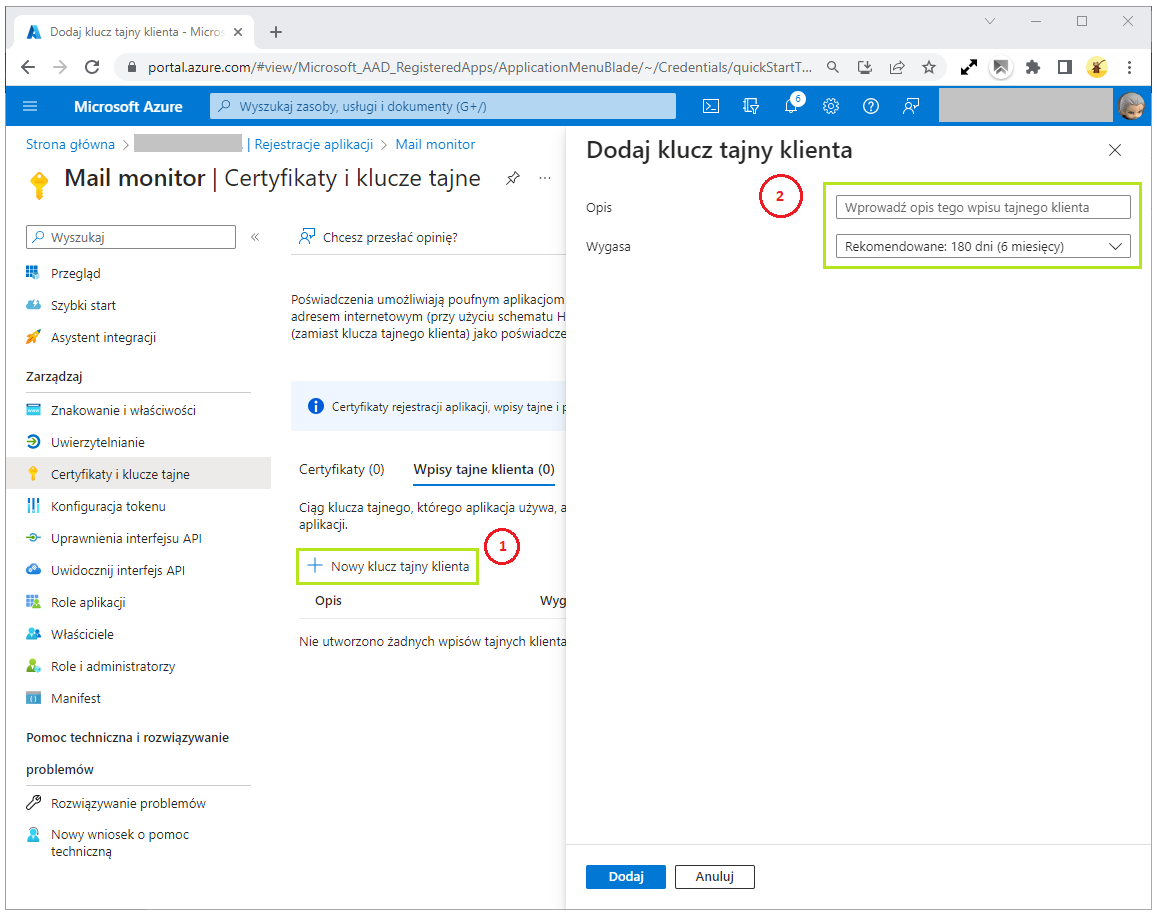
Task: Click the Opis description input field
Action: [x=983, y=207]
